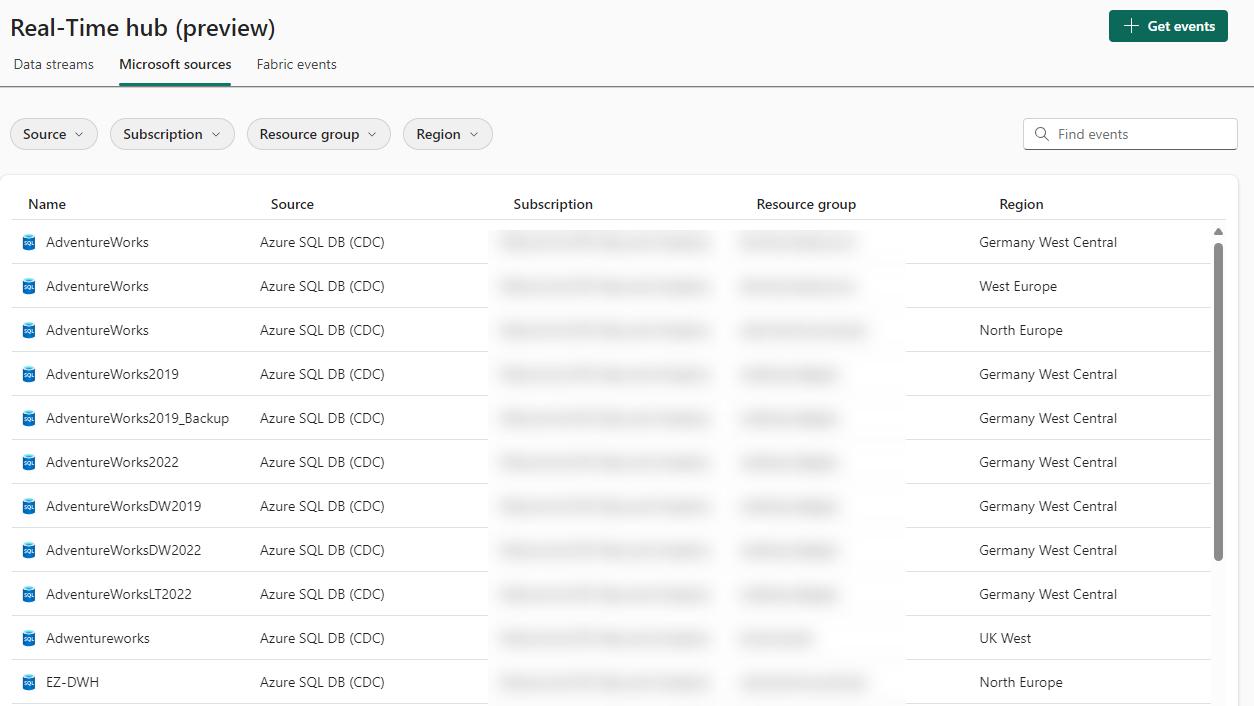Expand the Subscription filter

(172, 133)
